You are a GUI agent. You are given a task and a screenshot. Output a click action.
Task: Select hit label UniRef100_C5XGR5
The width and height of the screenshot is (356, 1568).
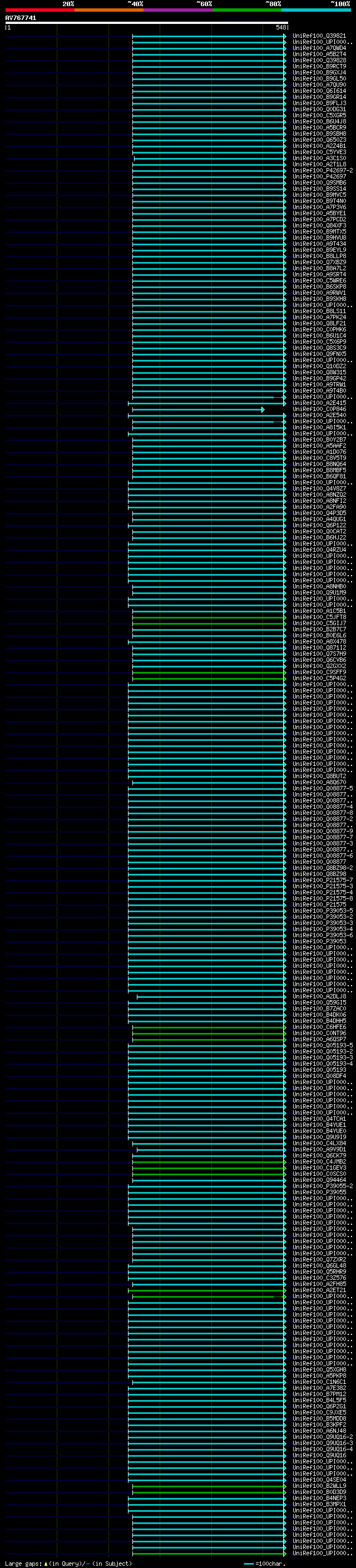(x=319, y=116)
